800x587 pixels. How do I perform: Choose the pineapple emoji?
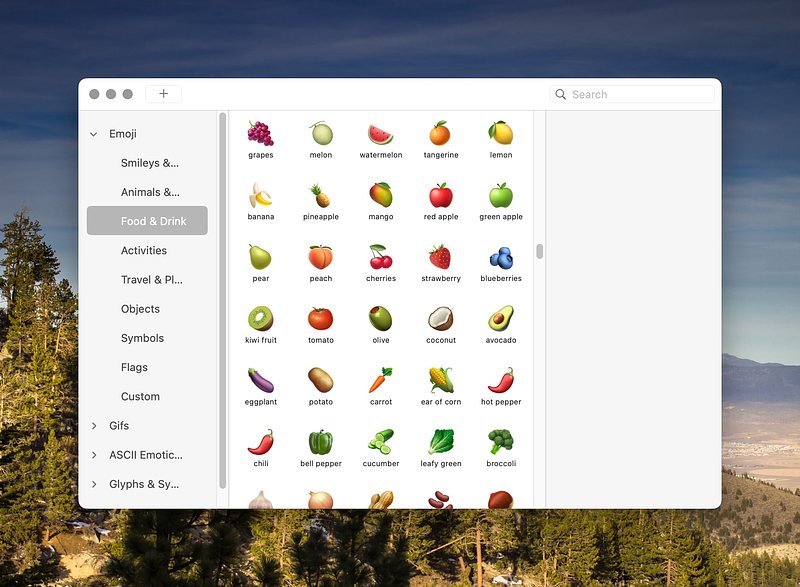pyautogui.click(x=321, y=195)
